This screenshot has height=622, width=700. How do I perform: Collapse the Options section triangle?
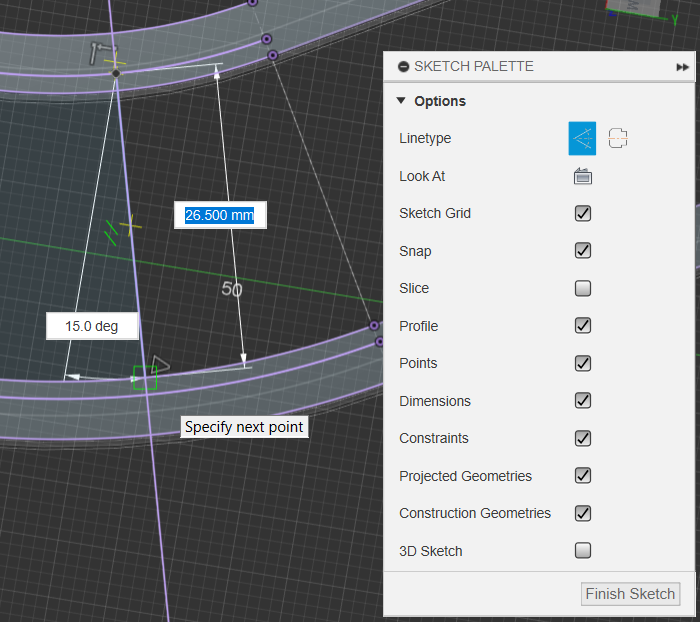pyautogui.click(x=401, y=101)
